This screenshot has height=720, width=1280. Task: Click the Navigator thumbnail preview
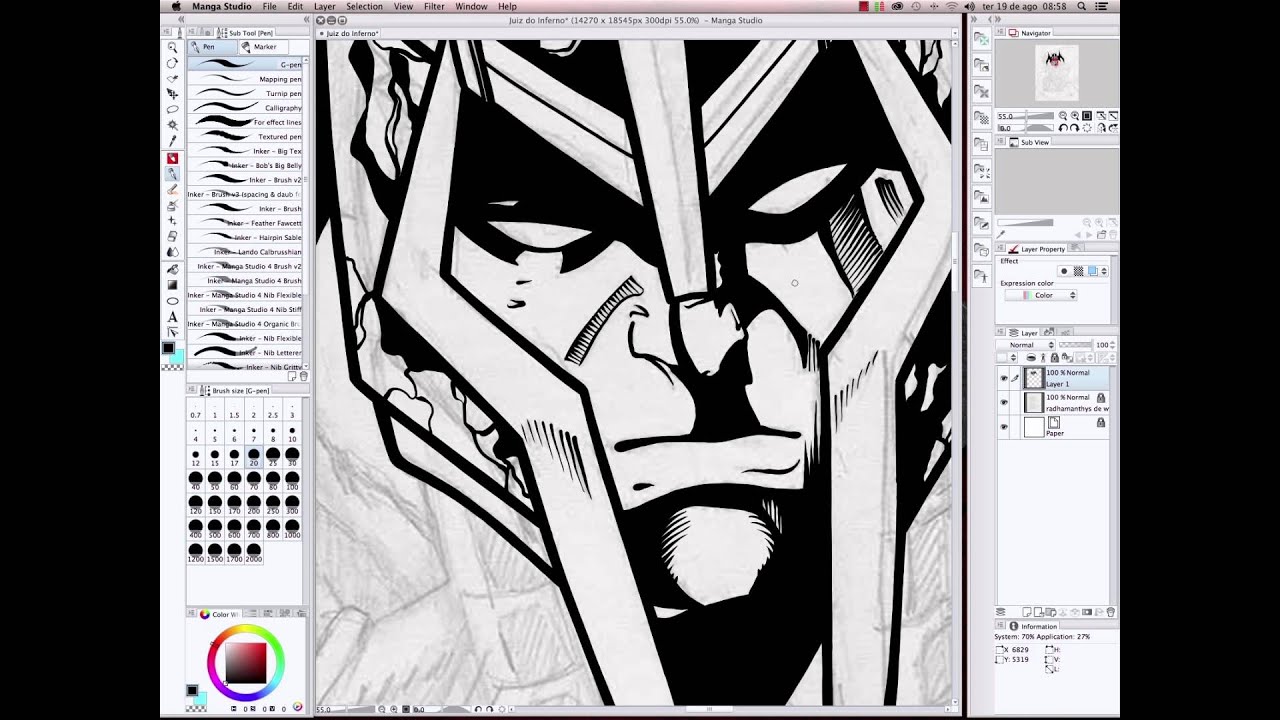click(x=1056, y=73)
